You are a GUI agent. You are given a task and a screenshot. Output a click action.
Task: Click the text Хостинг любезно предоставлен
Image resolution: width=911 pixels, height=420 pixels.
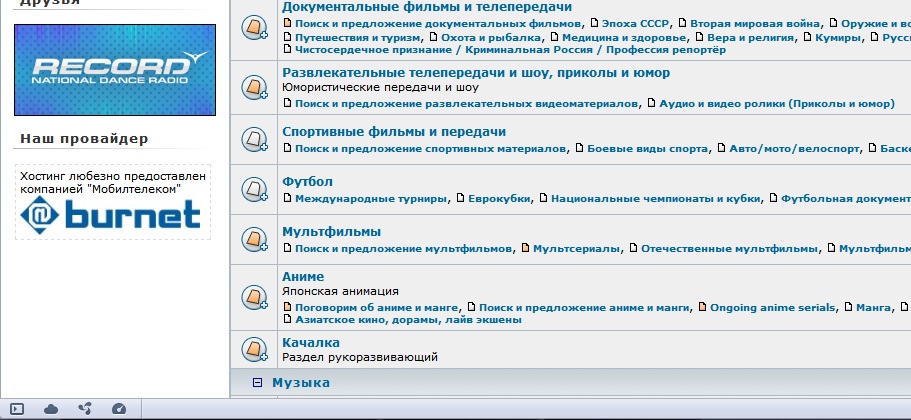[113, 176]
